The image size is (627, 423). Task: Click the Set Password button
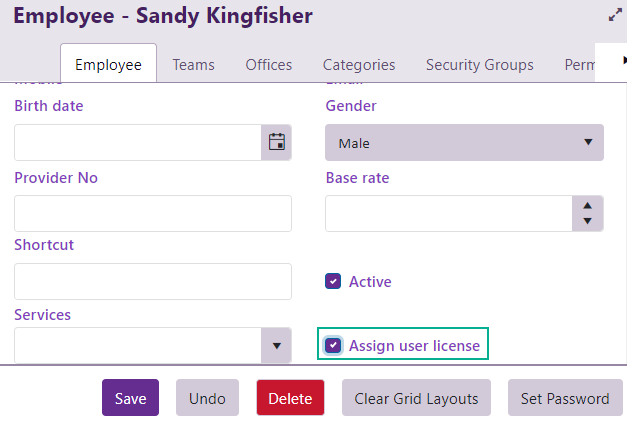coord(565,398)
